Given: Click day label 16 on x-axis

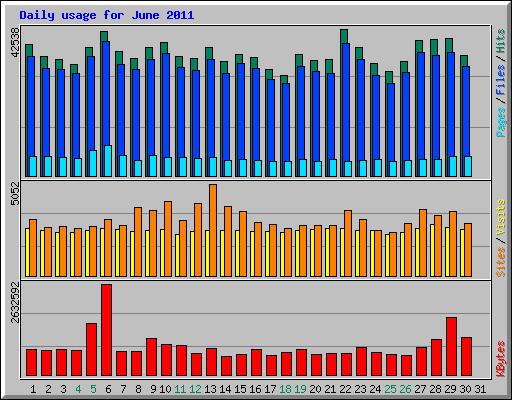Looking at the screenshot, I should tap(255, 389).
